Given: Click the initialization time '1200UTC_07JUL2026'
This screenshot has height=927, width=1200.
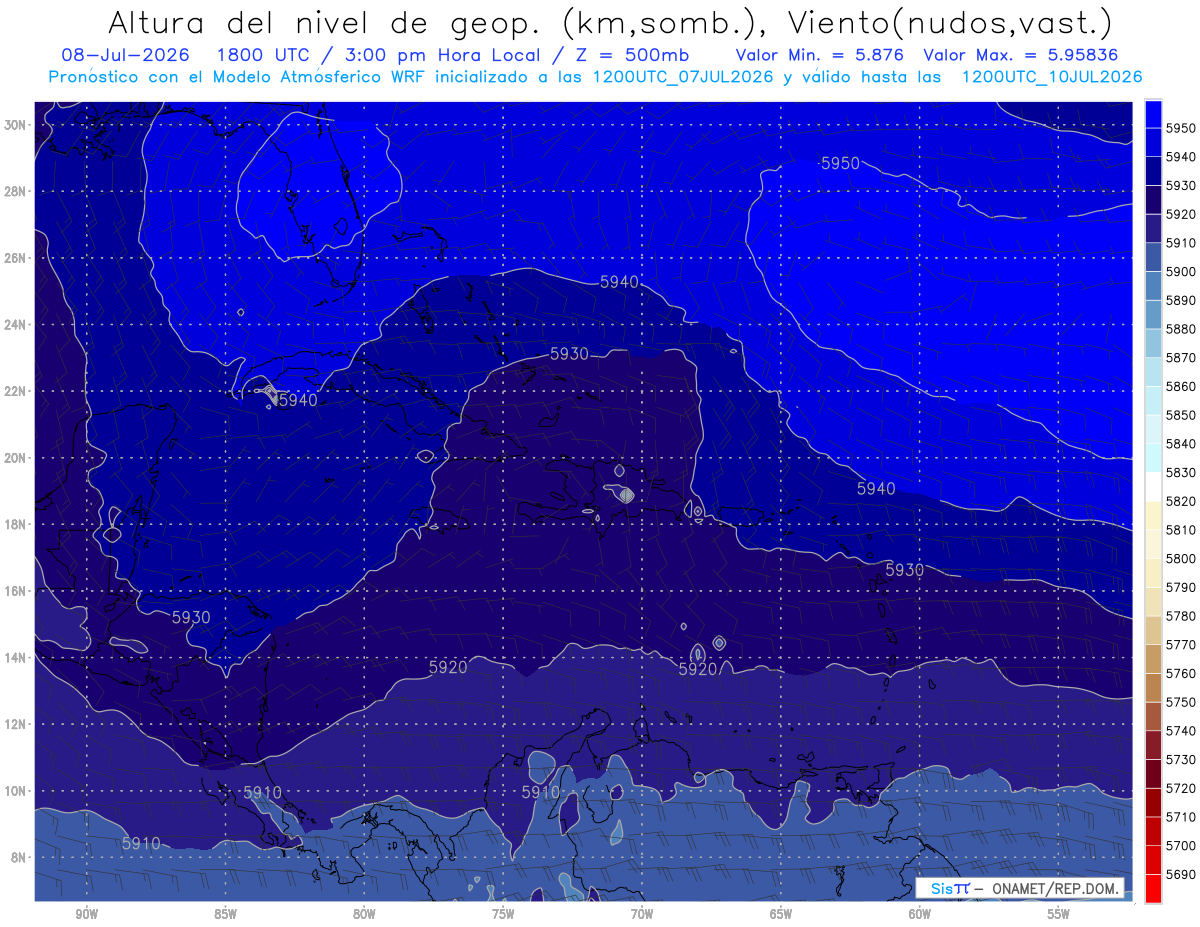Looking at the screenshot, I should [x=684, y=77].
